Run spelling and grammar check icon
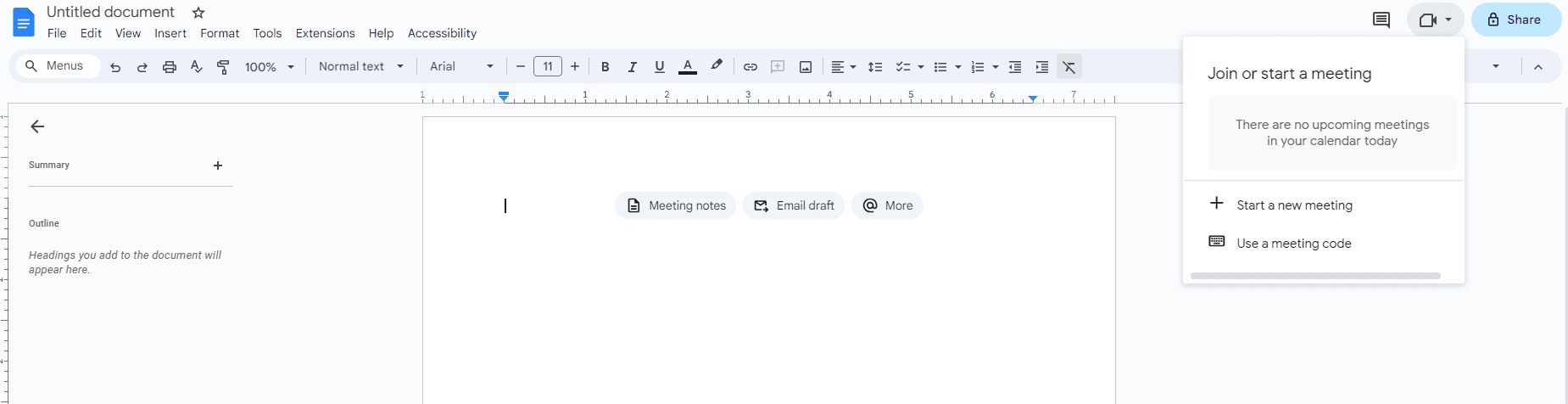1568x404 pixels. click(x=197, y=67)
